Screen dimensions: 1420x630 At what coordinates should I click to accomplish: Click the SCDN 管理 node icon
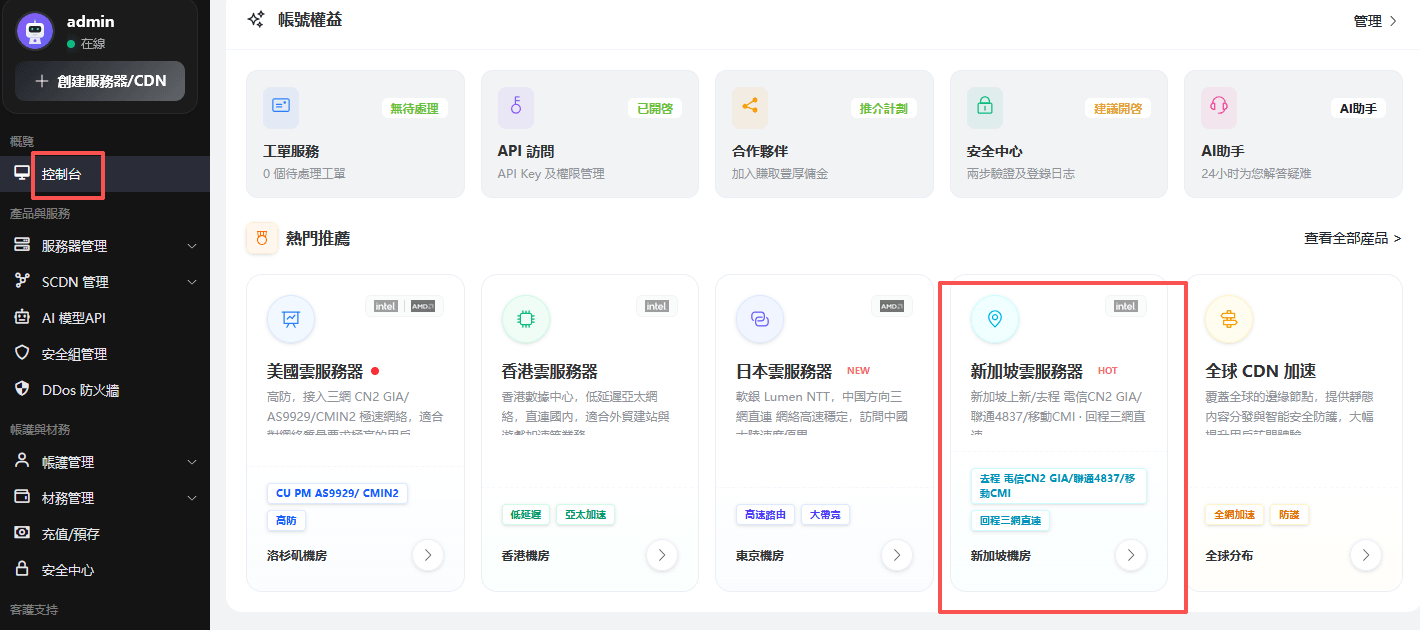[x=22, y=281]
